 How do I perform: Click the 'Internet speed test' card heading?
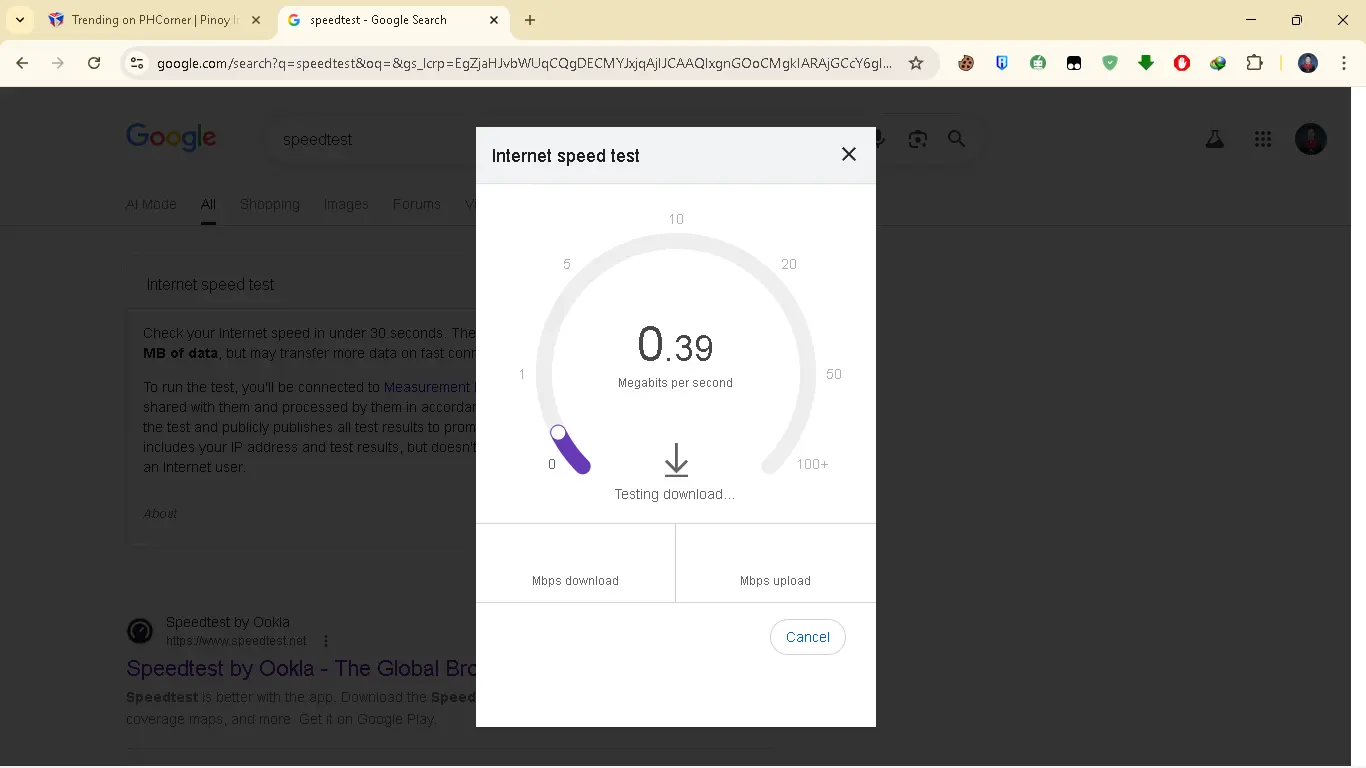(x=210, y=284)
